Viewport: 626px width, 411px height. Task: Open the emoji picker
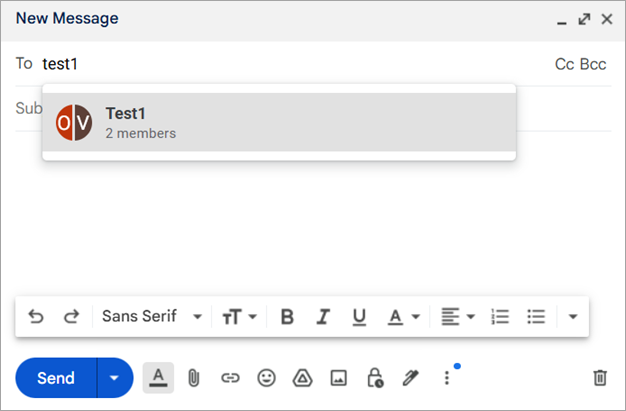click(266, 378)
